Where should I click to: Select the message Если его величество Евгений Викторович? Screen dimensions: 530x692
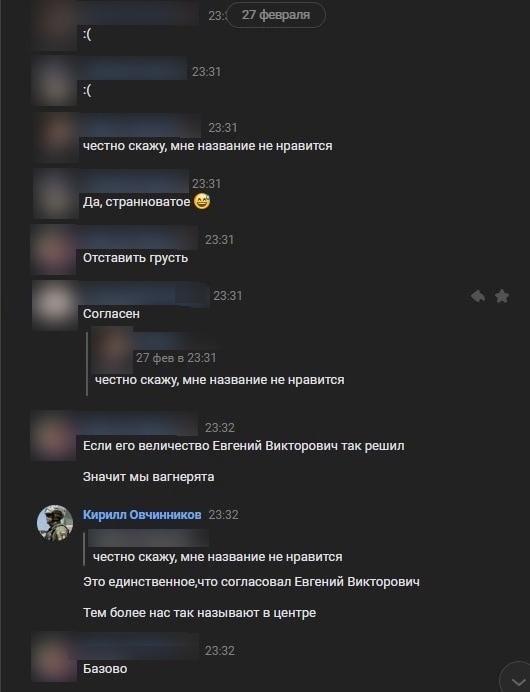pos(244,446)
